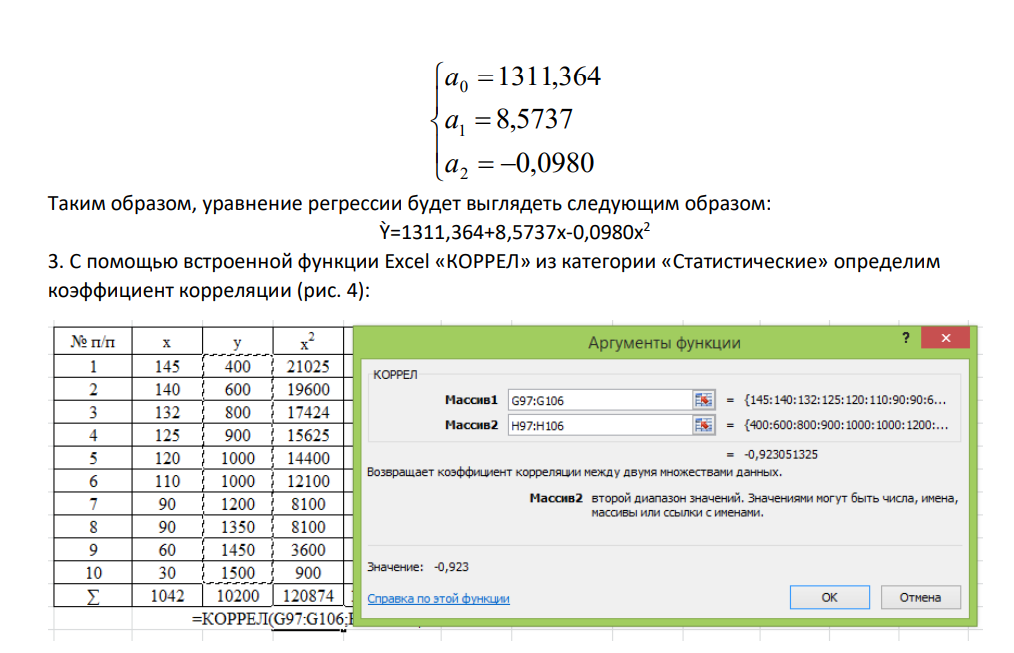
Task: Close the Аргументы функции dialog
Action: (x=945, y=337)
